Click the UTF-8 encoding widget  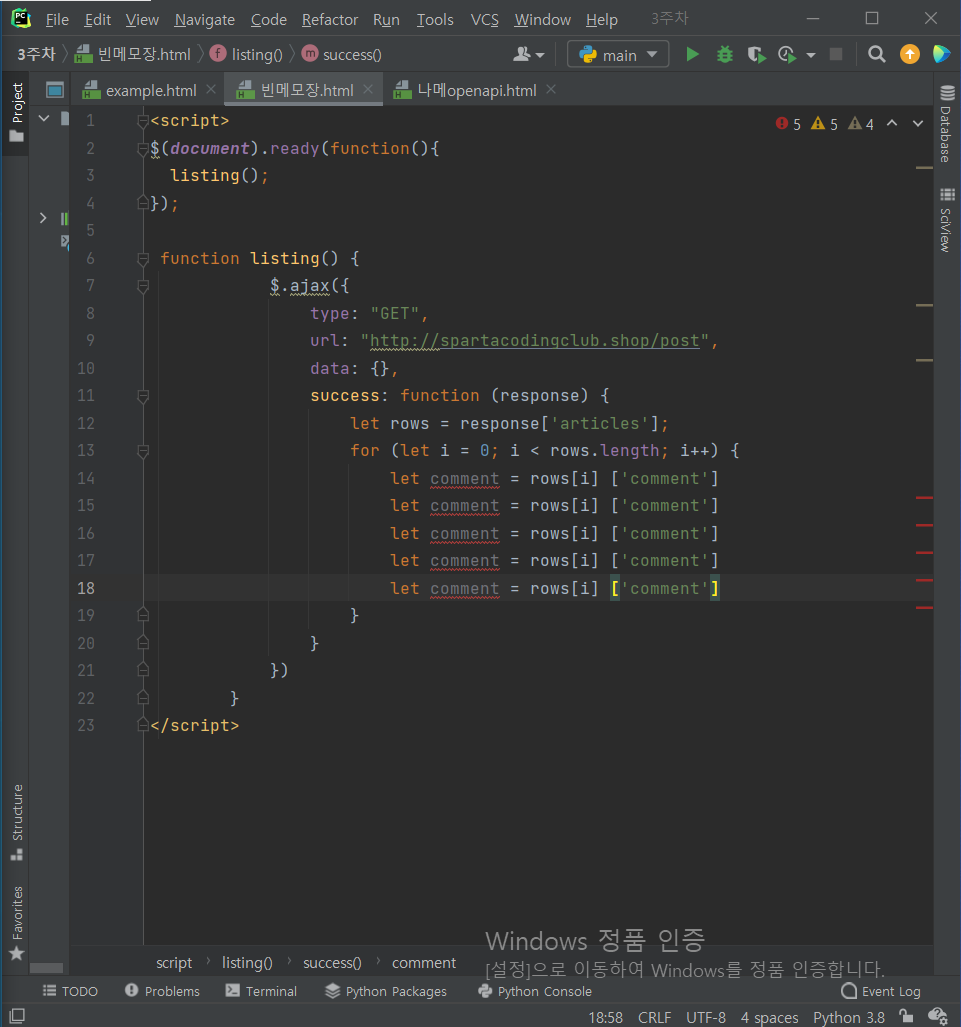tap(706, 1017)
